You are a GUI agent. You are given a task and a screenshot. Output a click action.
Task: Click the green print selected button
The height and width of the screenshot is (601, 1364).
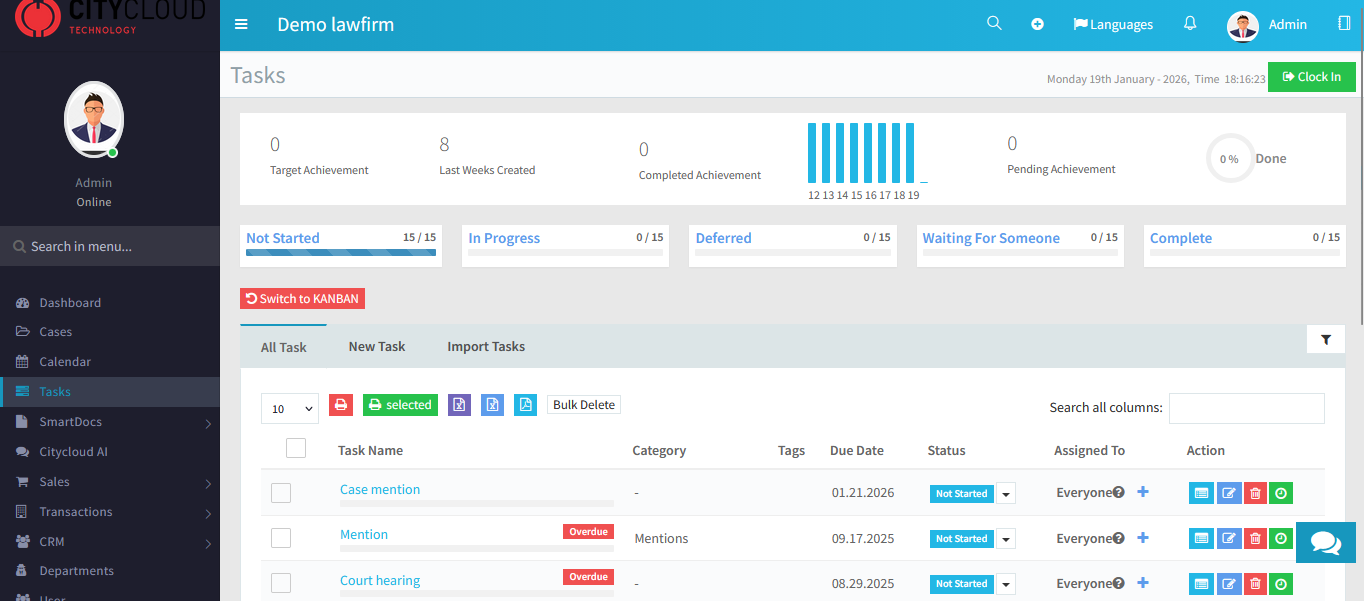[x=400, y=405]
